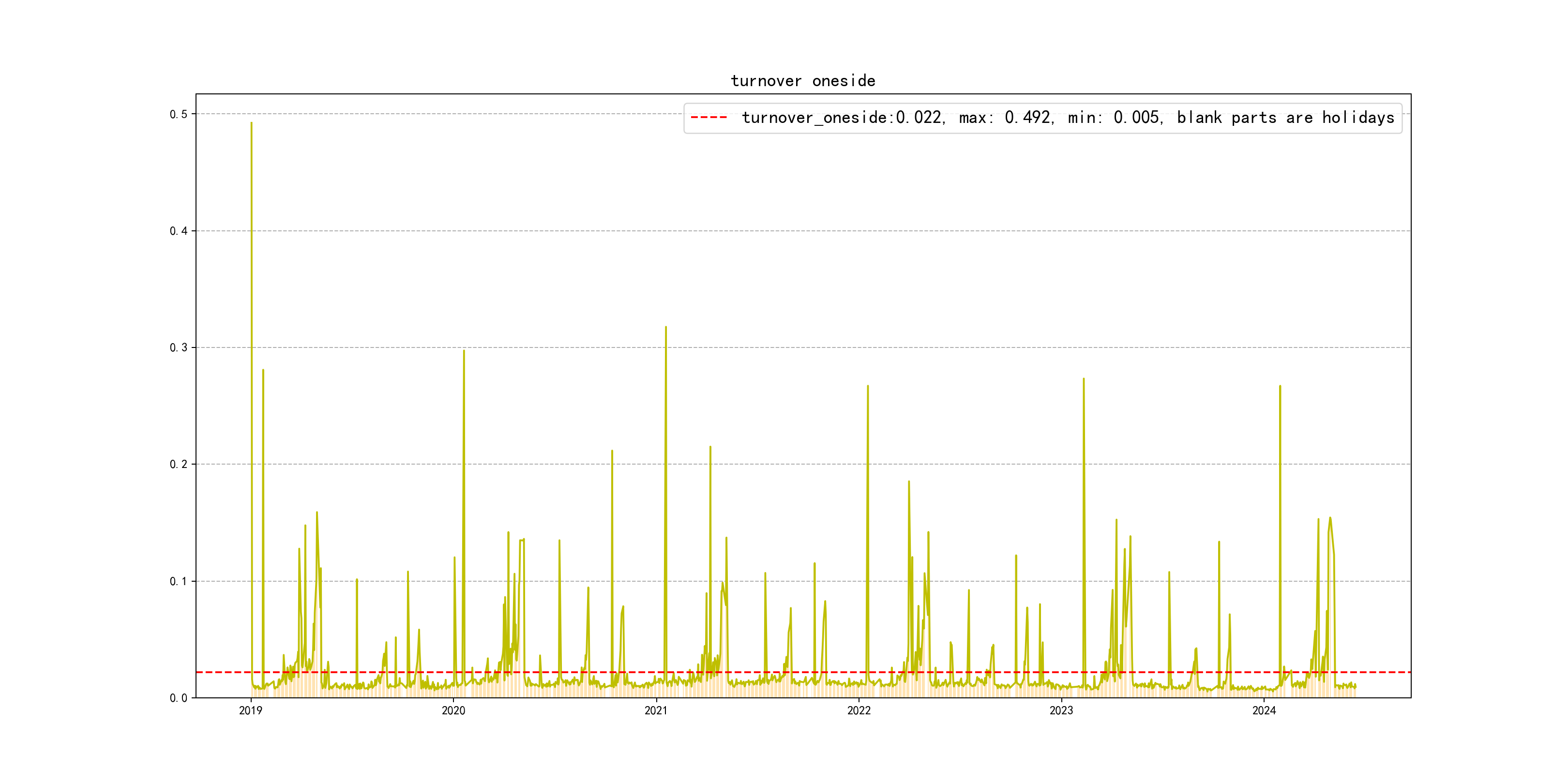This screenshot has width=1568, height=784.
Task: Click the peak of the early 2022 spike
Action: click(x=868, y=386)
